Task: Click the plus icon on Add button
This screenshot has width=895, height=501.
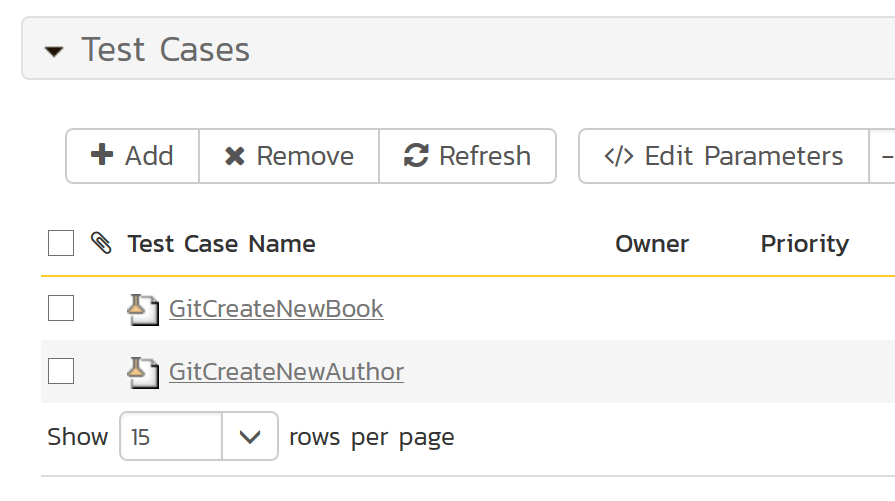Action: 102,156
